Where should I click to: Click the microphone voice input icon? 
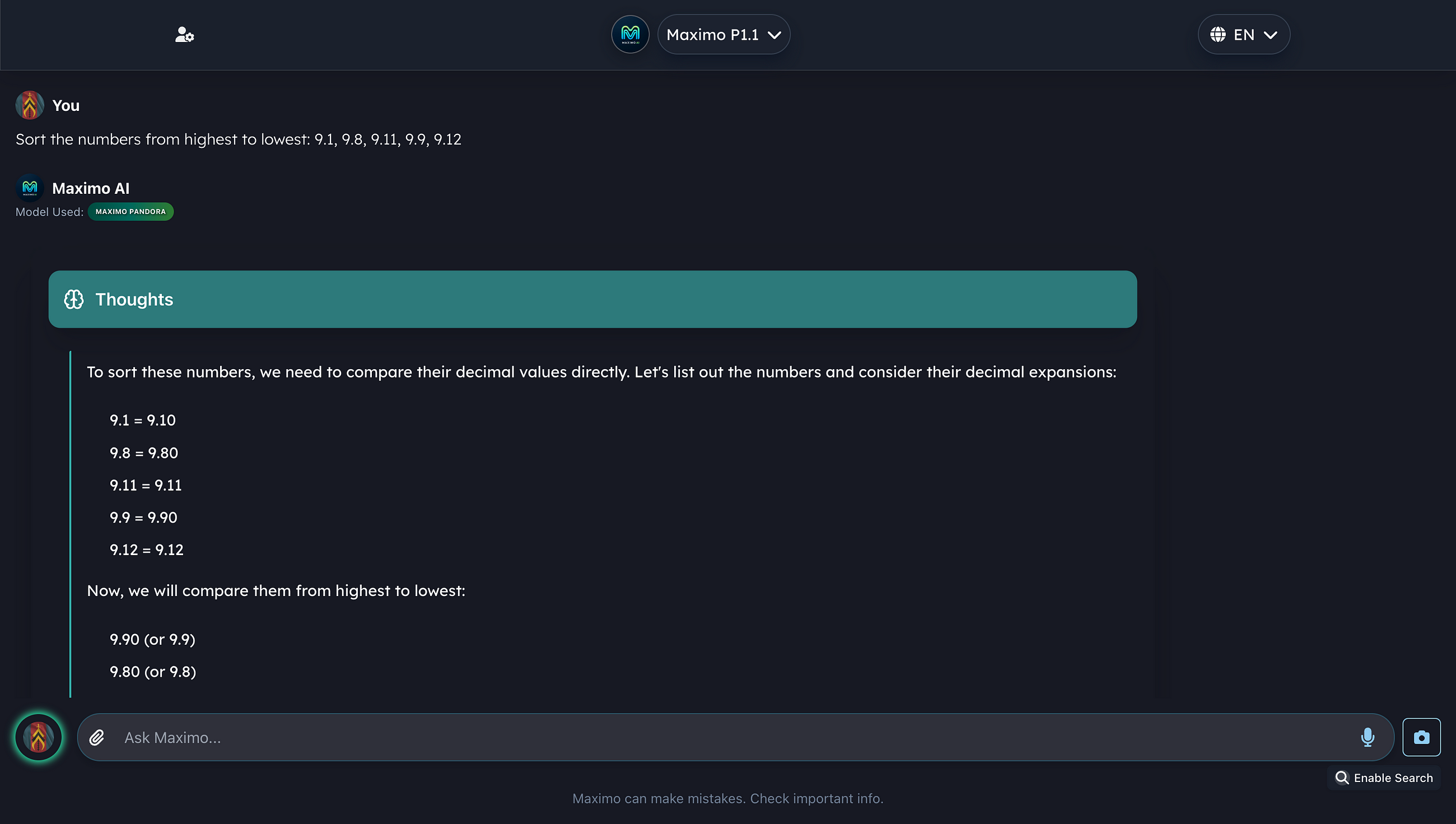coord(1368,737)
